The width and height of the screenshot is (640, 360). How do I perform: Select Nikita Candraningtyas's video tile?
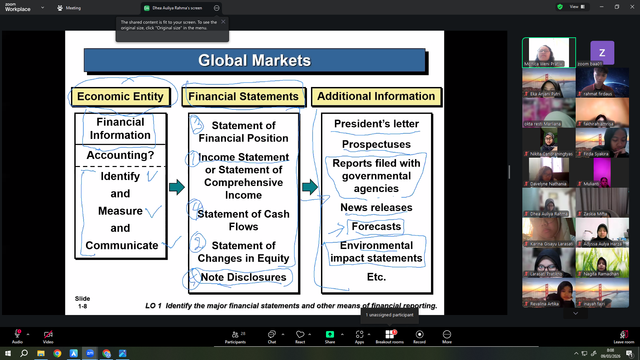pyautogui.click(x=549, y=142)
